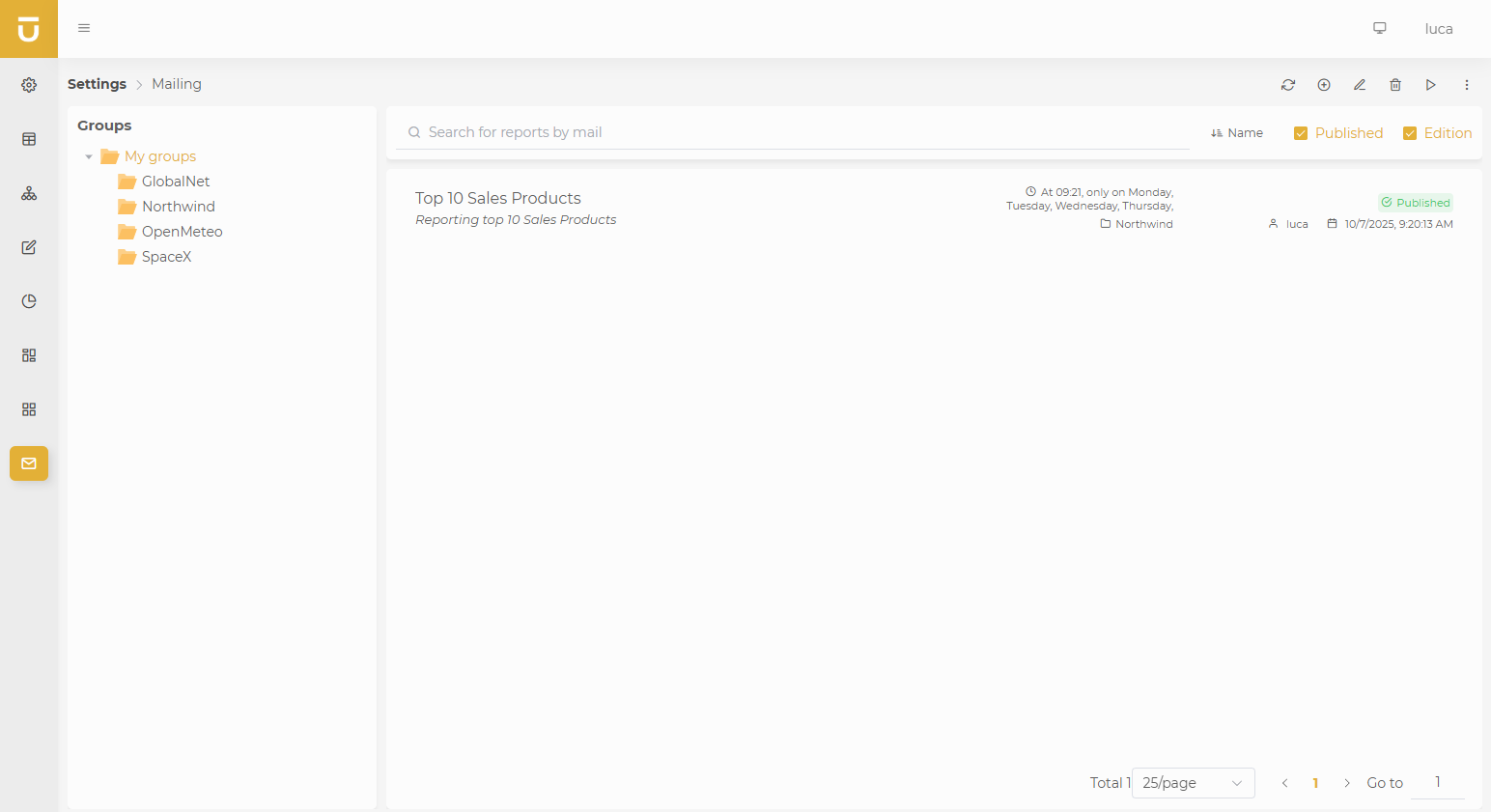Open the settings gear in the sidebar

coord(28,85)
